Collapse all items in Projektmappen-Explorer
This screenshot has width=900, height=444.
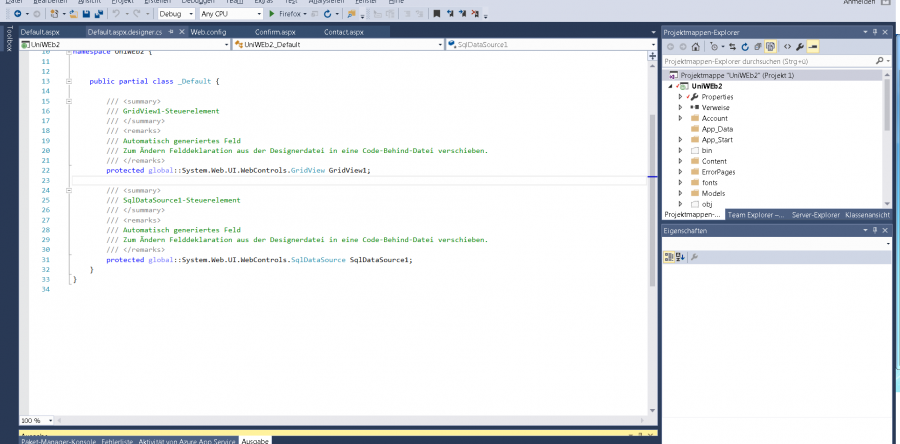(758, 46)
